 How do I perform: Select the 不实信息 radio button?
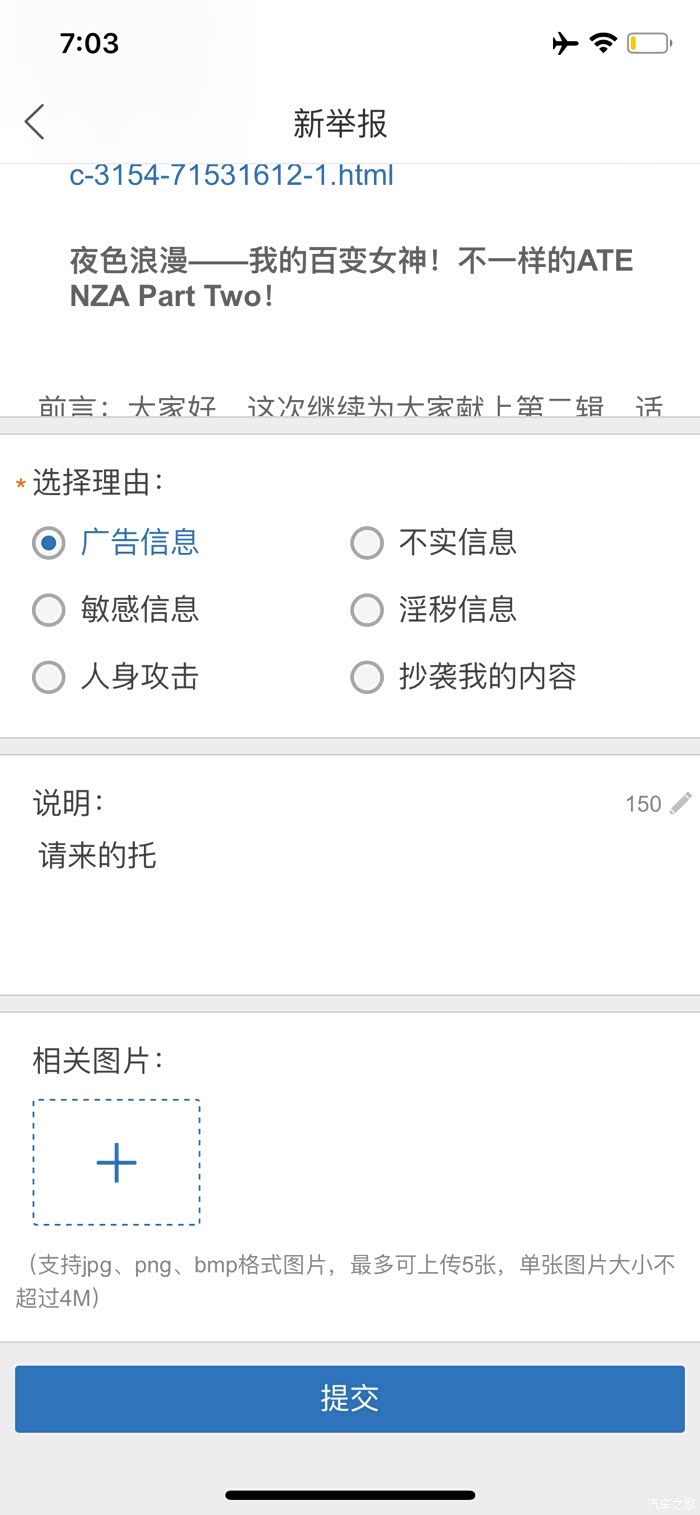pos(367,543)
